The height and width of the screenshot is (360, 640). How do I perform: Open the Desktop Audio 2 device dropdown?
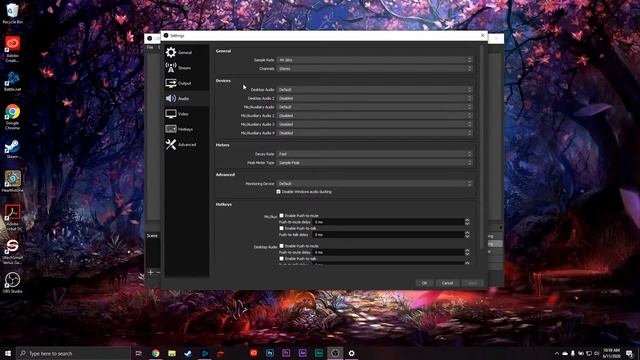tap(374, 98)
